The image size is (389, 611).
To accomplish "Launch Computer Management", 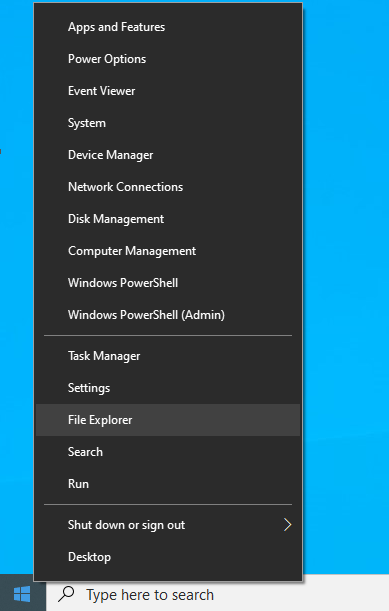I will (168, 251).
